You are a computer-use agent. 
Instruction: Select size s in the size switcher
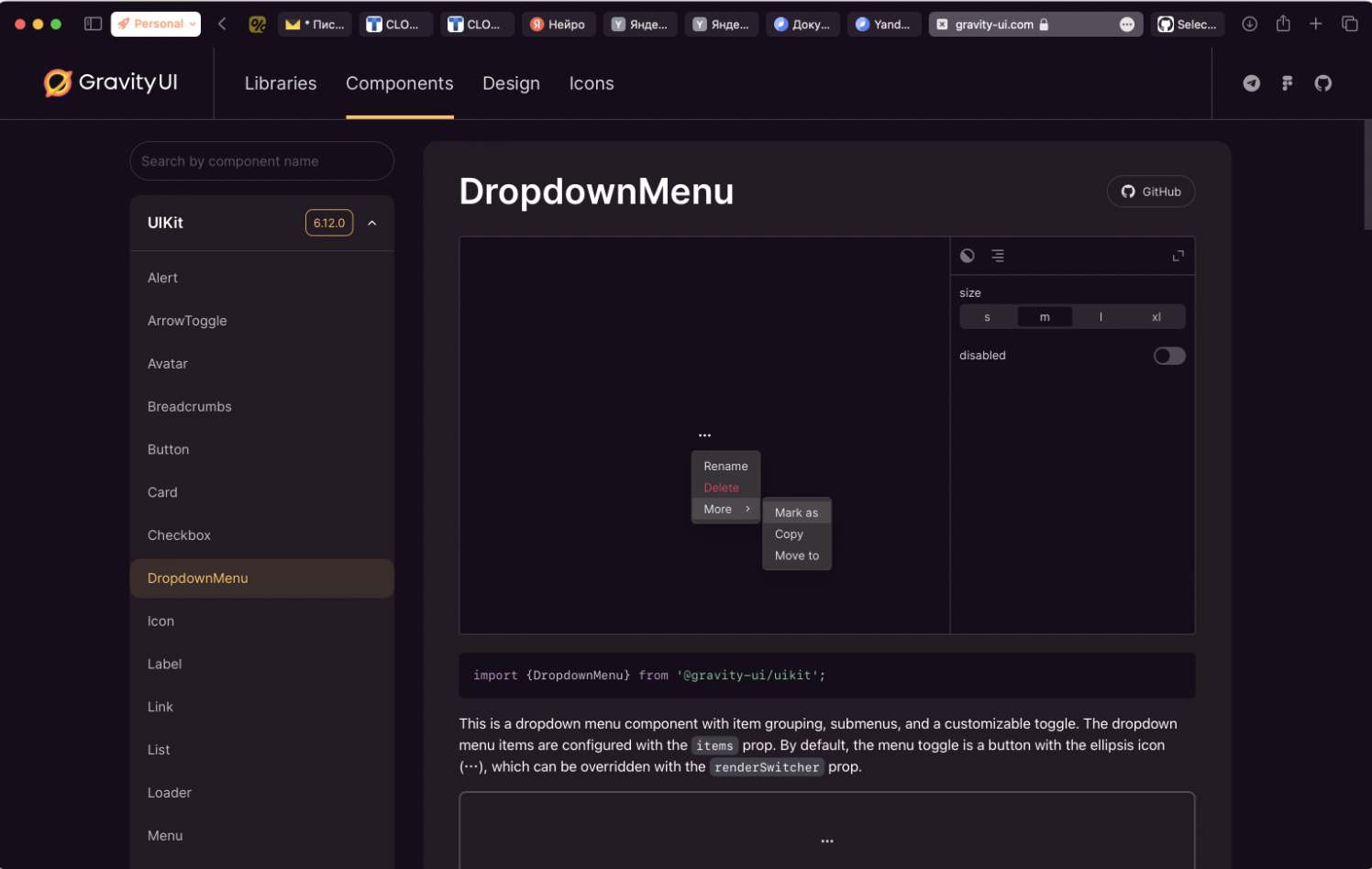988,316
